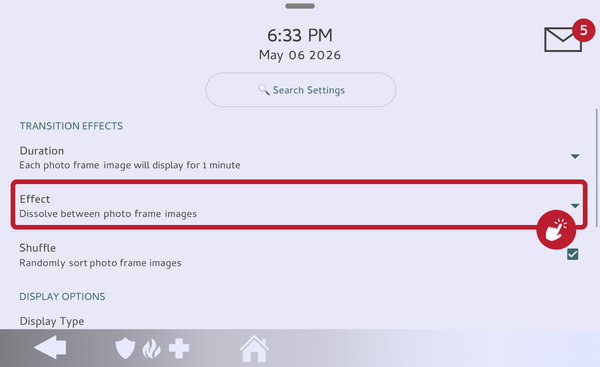The width and height of the screenshot is (600, 367).
Task: Tap the medical plus emergency icon
Action: click(179, 349)
